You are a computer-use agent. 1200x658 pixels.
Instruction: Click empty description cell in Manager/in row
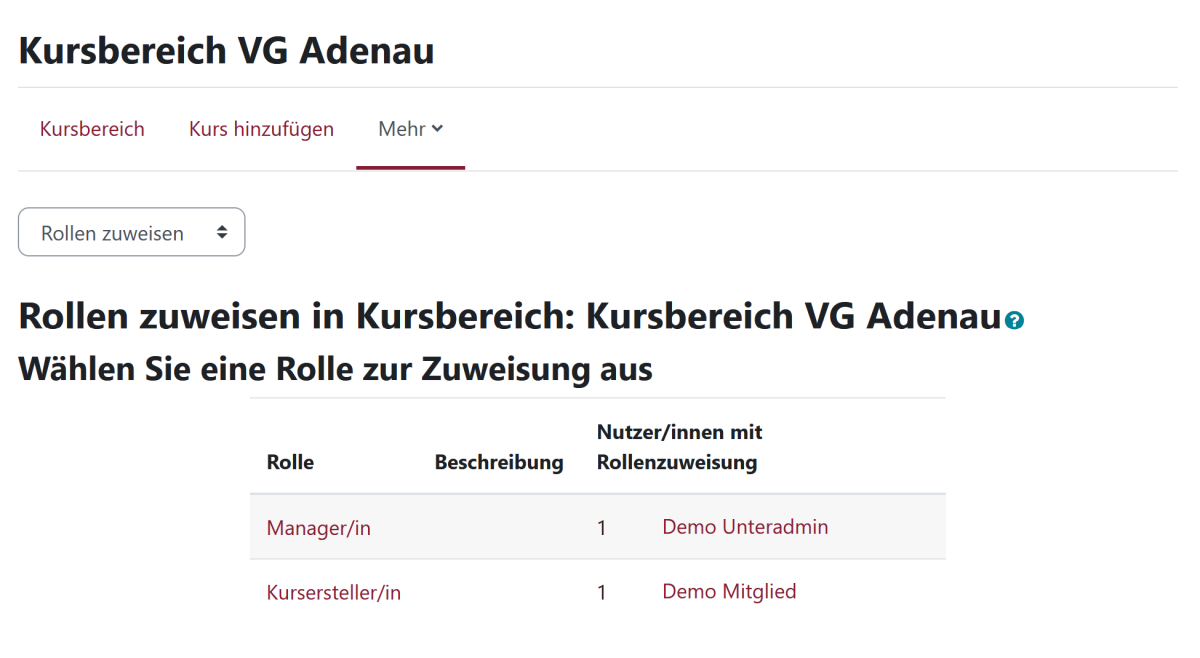point(499,528)
